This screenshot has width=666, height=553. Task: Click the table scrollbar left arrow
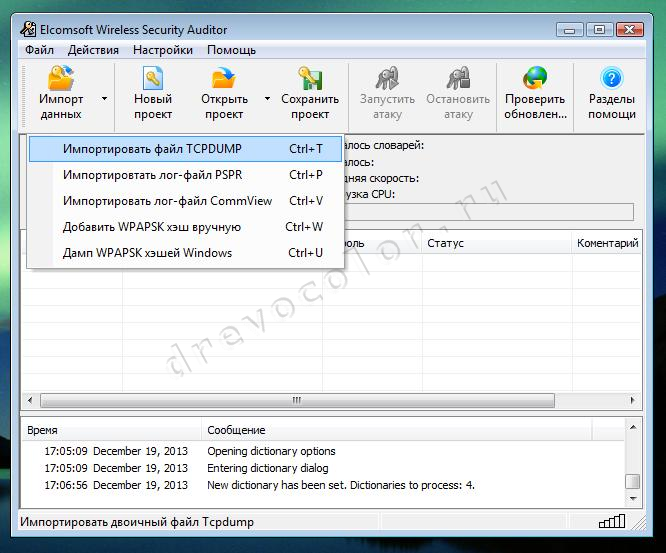30,400
